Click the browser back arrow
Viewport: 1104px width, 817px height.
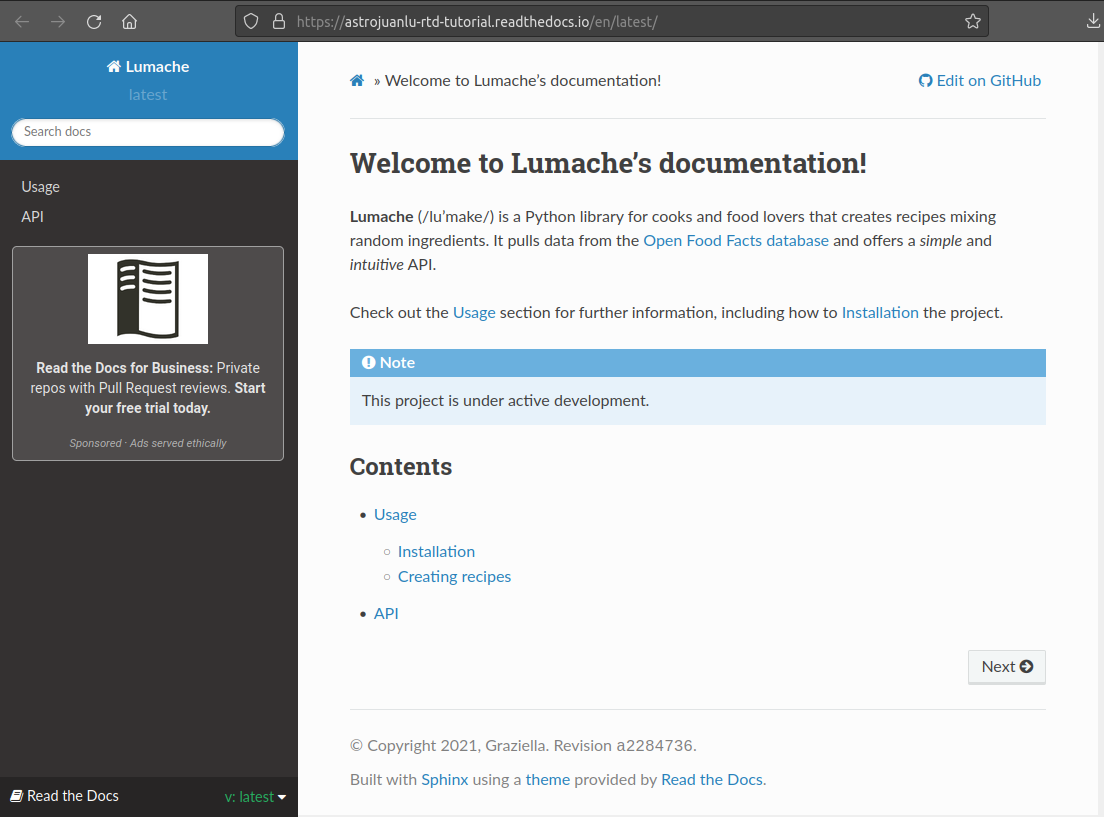pyautogui.click(x=21, y=21)
